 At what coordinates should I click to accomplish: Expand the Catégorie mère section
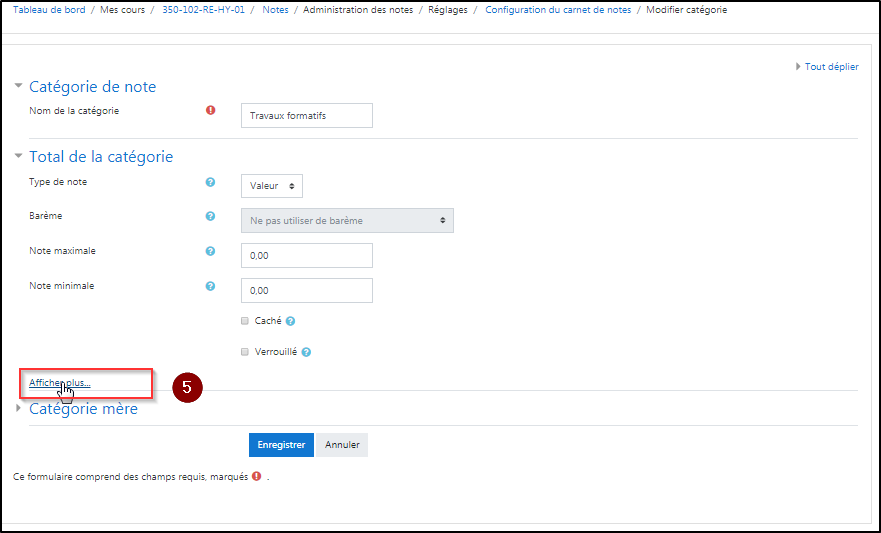[x=83, y=408]
